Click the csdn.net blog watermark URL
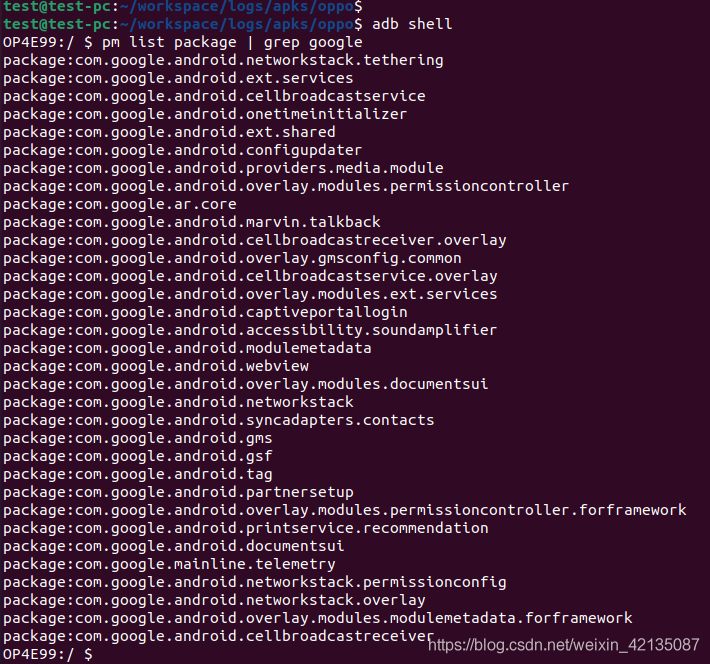Viewport: 710px width, 664px height. pos(564,644)
